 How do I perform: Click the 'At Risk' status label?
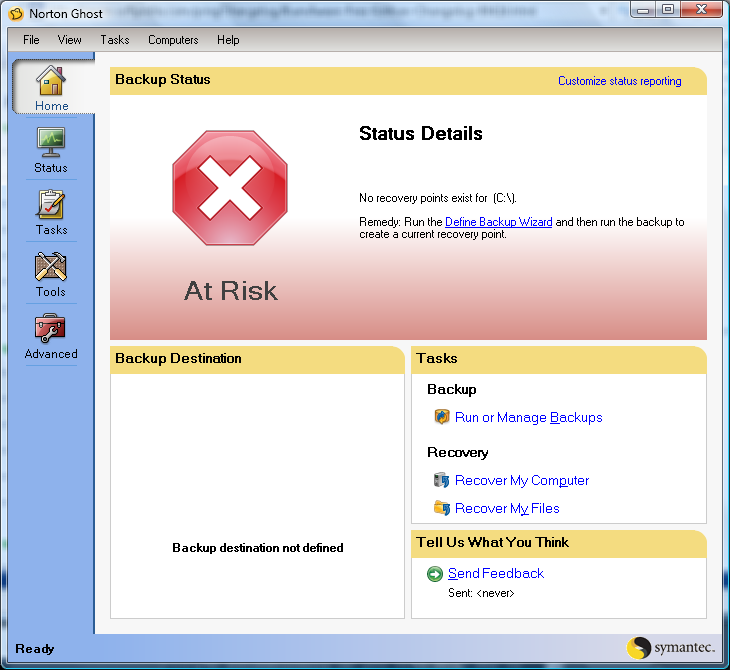[231, 291]
